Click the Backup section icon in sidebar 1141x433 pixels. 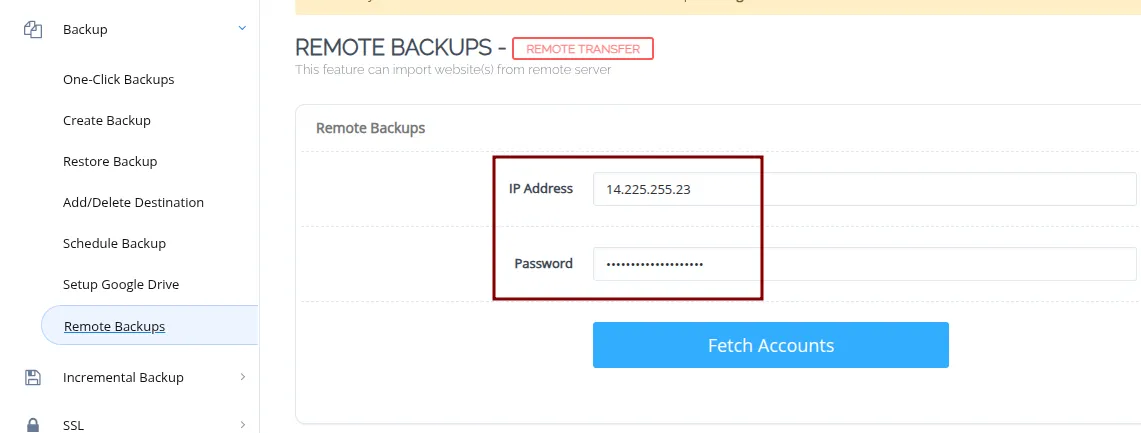(32, 30)
